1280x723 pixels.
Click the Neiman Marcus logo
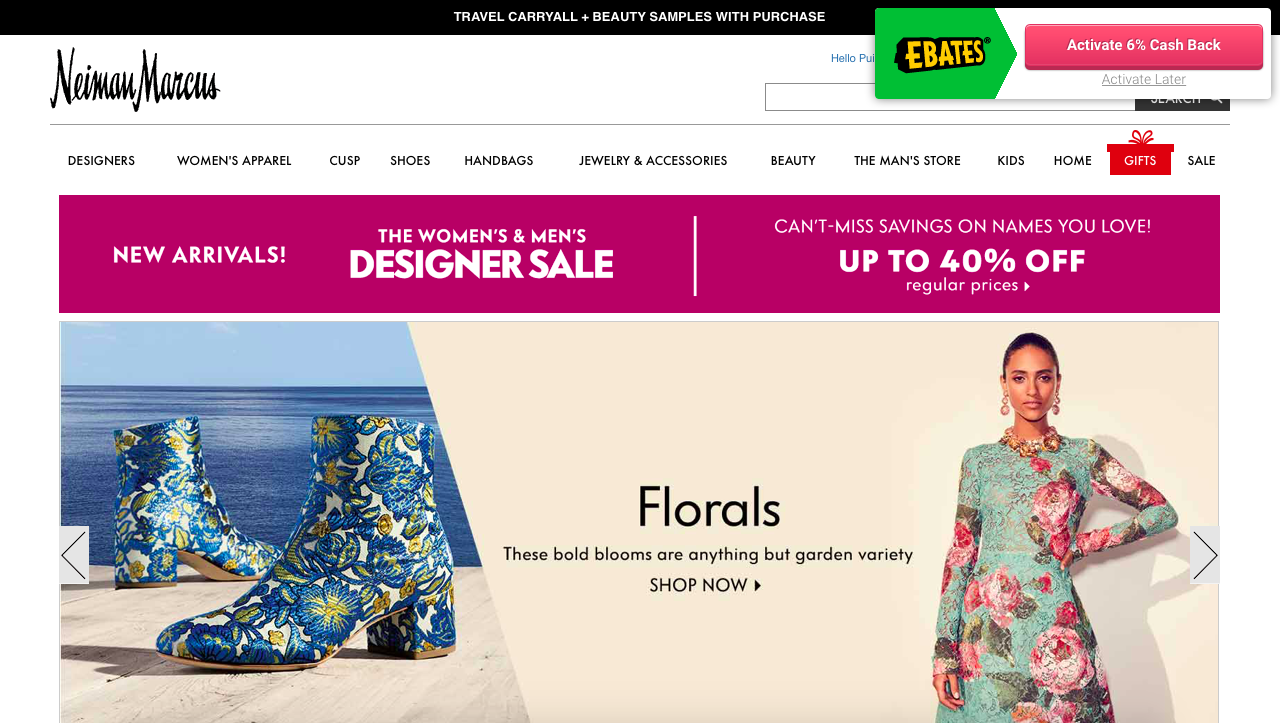pyautogui.click(x=135, y=80)
